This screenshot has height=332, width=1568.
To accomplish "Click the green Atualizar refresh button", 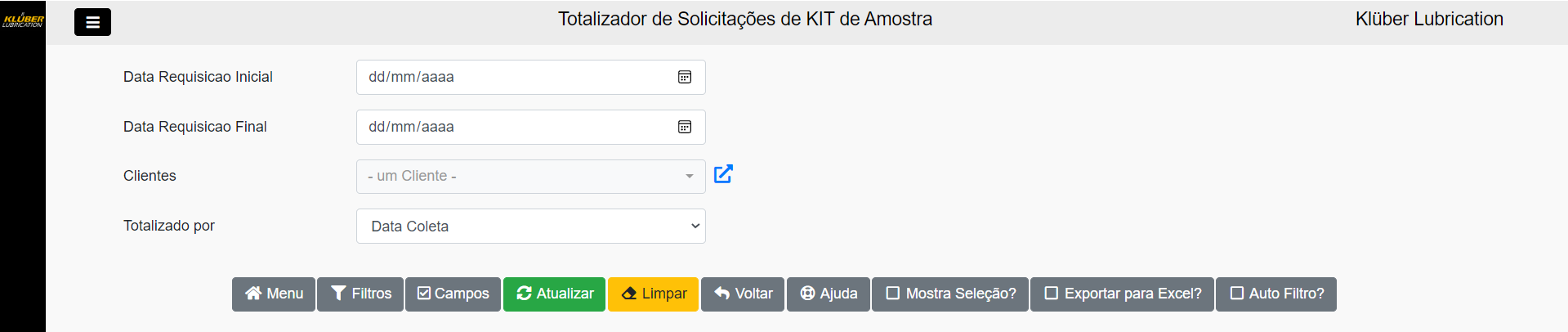I will 554,294.
